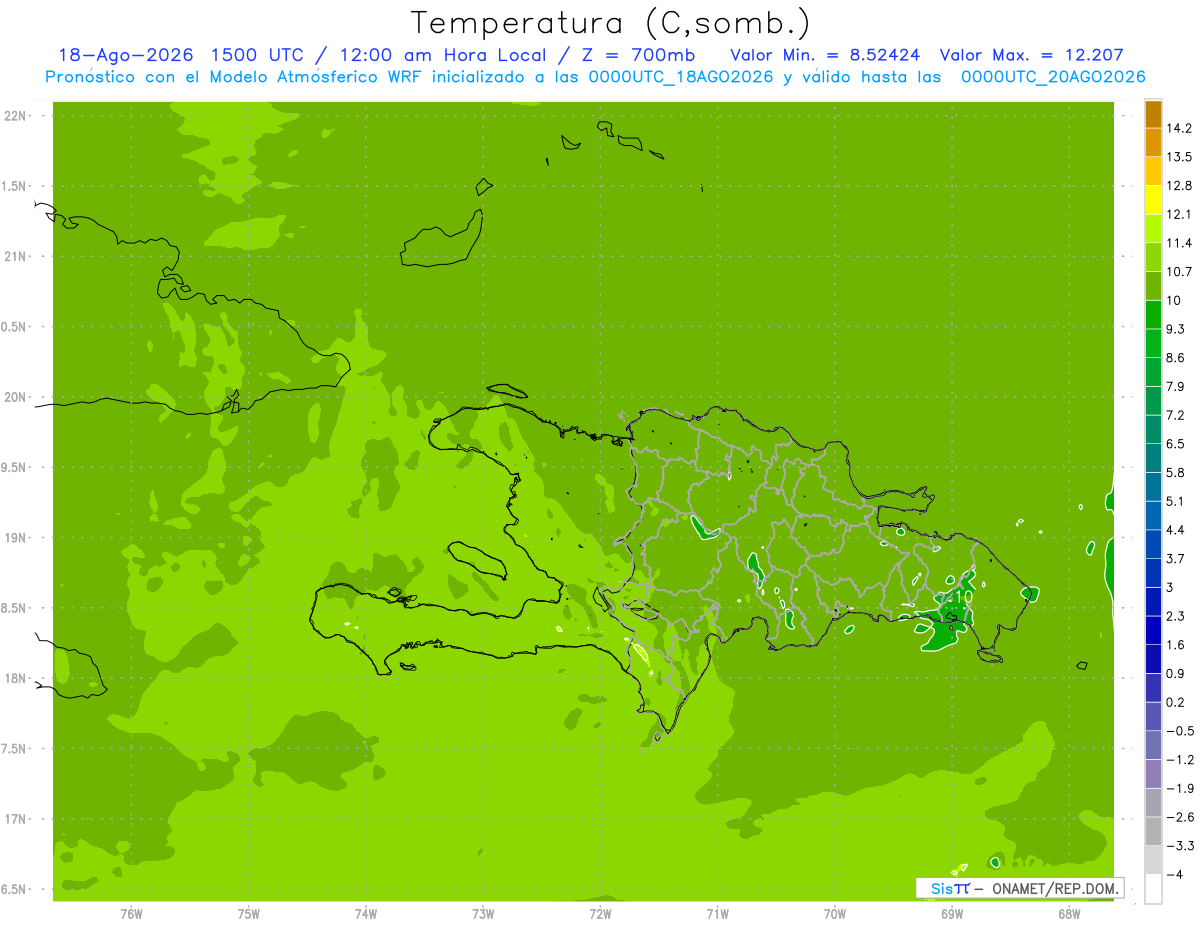
Task: Click the "12:00 am Hora Local" text
Action: tap(444, 55)
